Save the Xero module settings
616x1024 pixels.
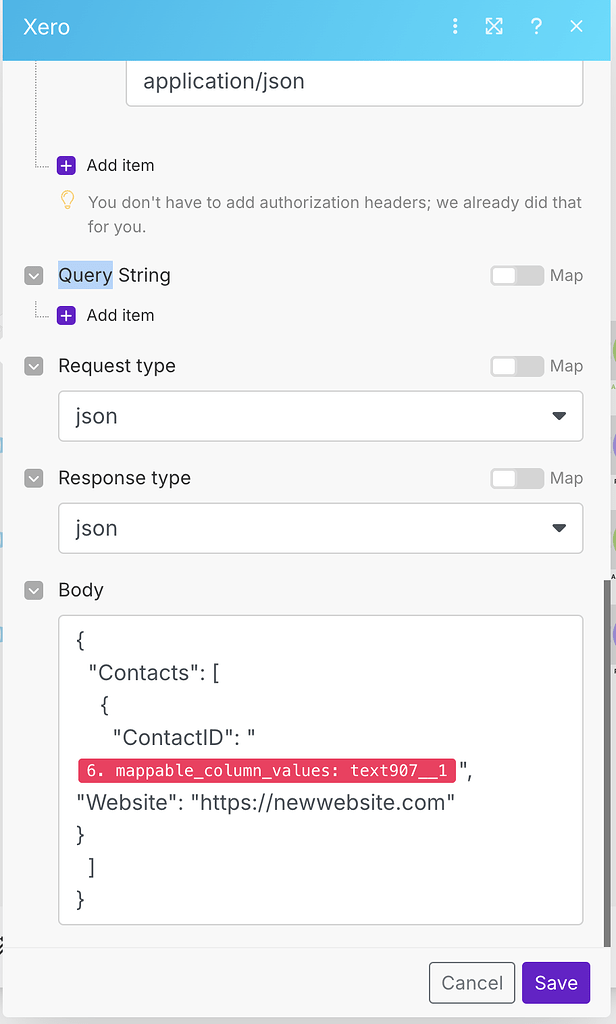[x=556, y=983]
